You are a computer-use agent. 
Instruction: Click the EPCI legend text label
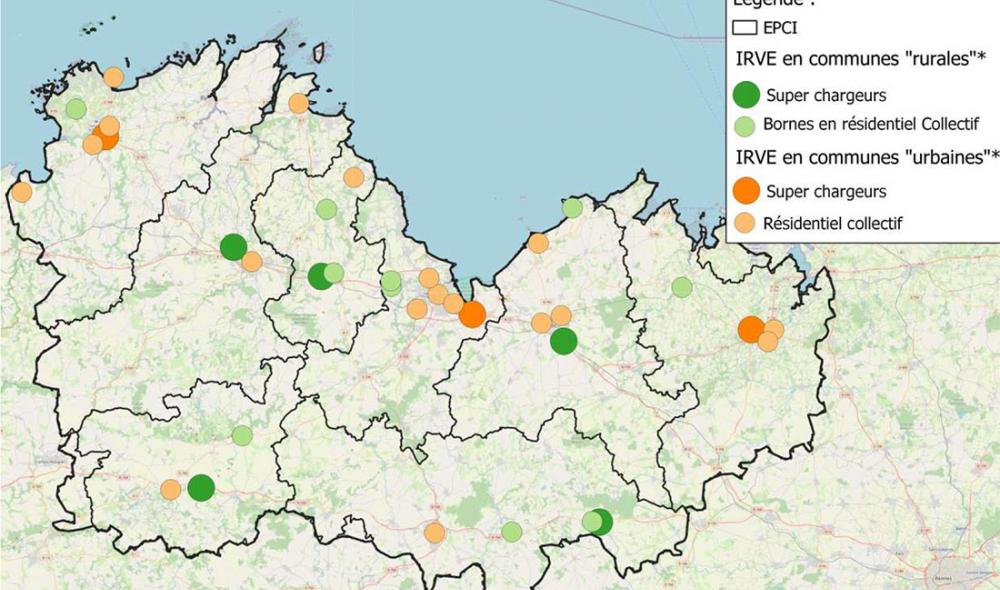pyautogui.click(x=780, y=28)
